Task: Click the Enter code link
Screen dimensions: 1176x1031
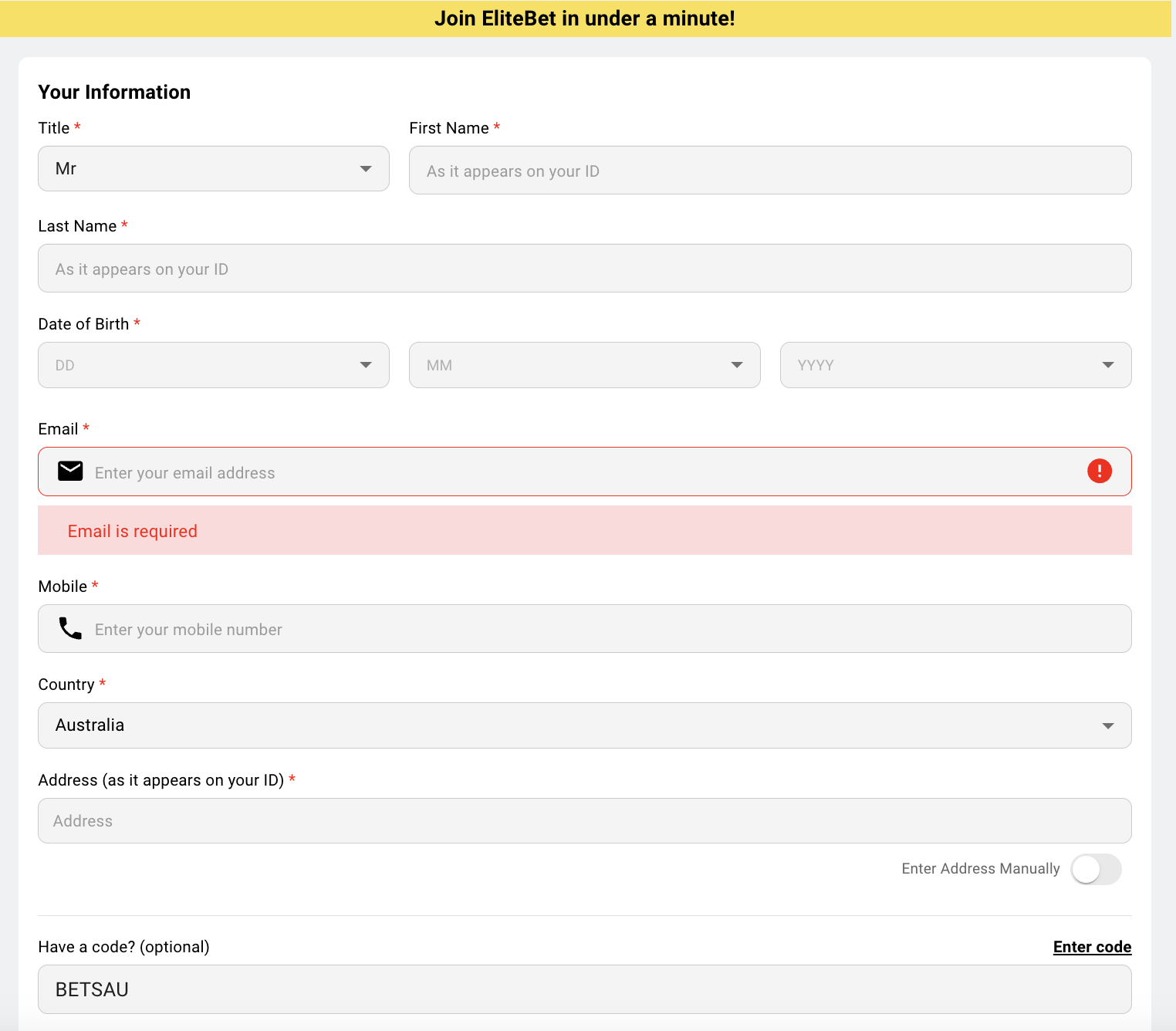Action: (x=1091, y=947)
